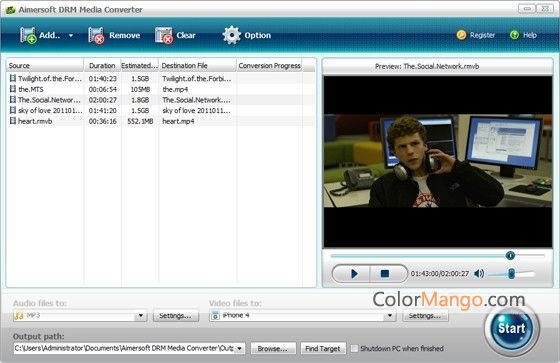The height and width of the screenshot is (363, 560).
Task: Click the Conversion Progress column header
Action: click(269, 66)
